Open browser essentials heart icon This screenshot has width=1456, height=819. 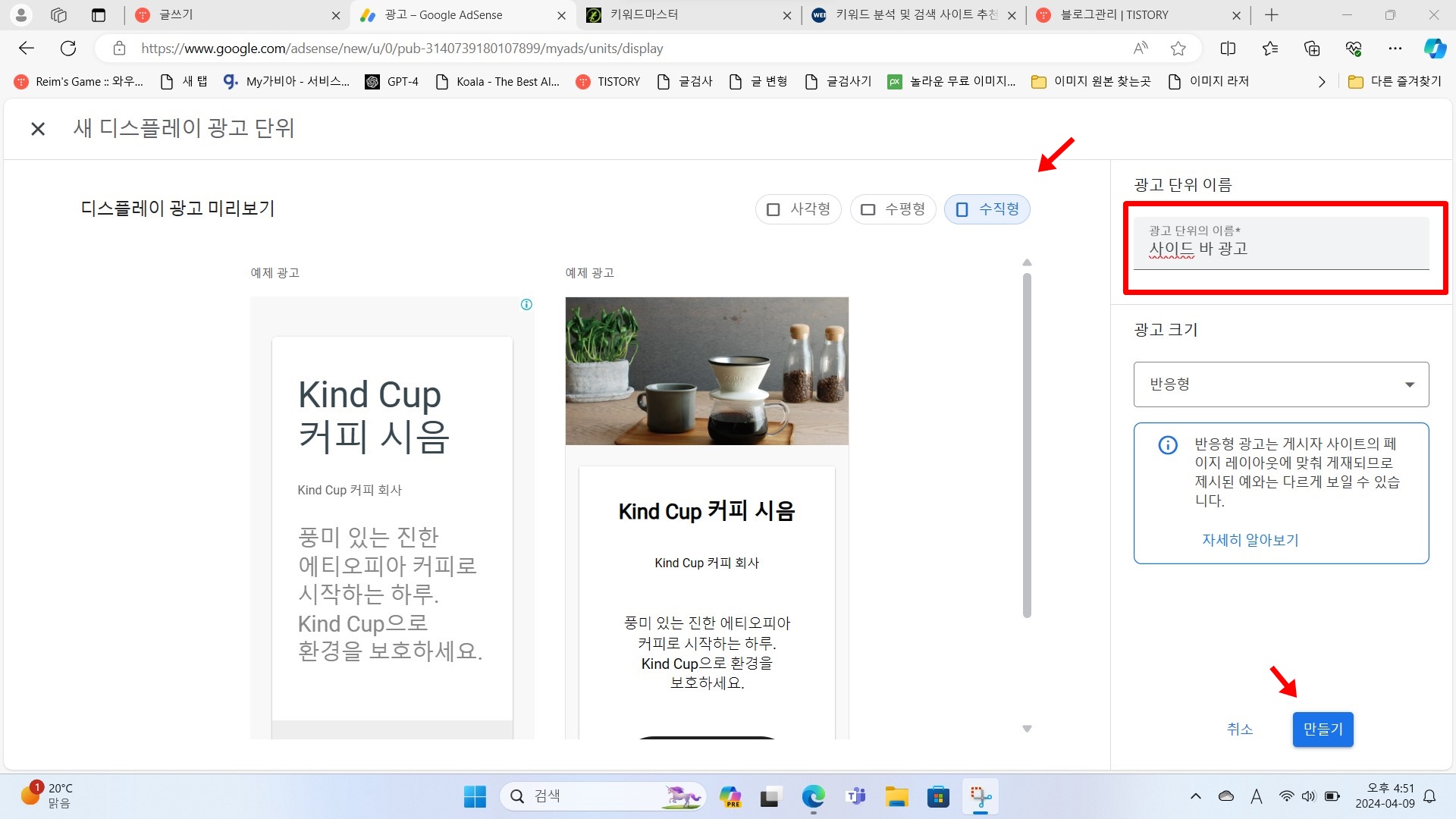tap(1354, 49)
